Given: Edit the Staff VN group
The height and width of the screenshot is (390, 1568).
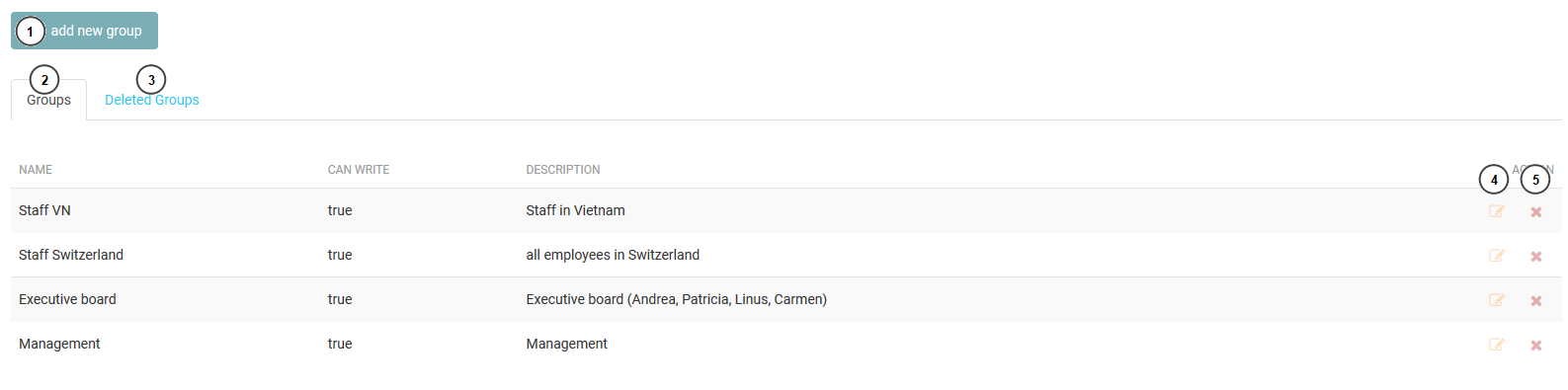Looking at the screenshot, I should pos(1497,211).
